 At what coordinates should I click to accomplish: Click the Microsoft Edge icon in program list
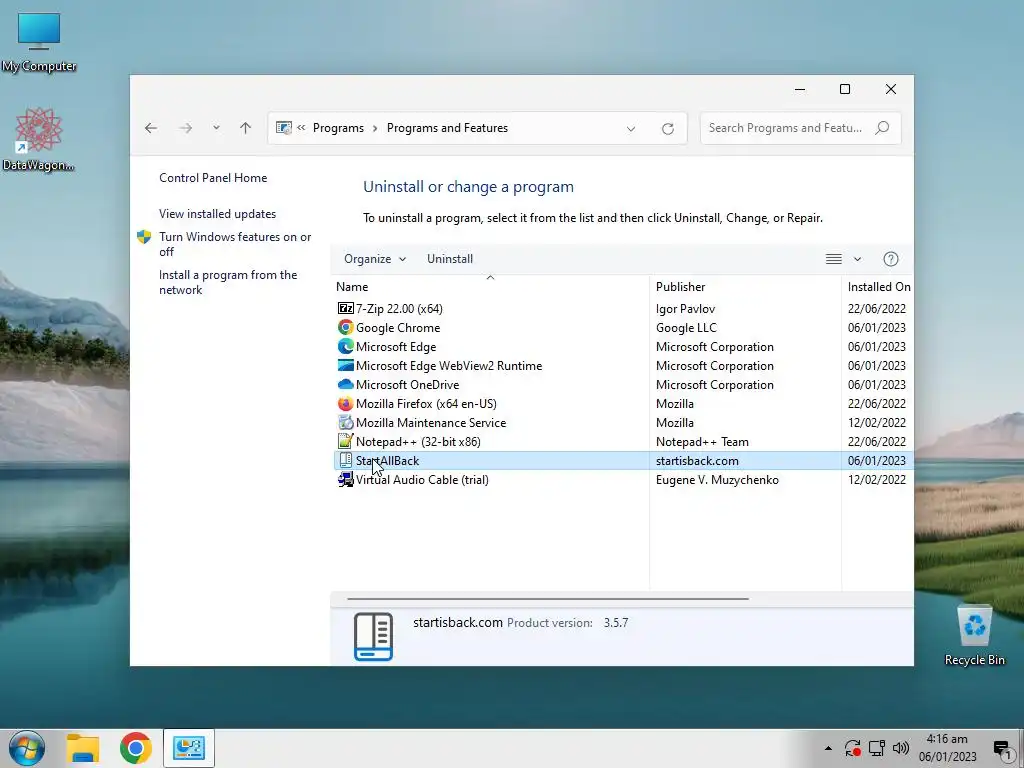[x=345, y=346]
